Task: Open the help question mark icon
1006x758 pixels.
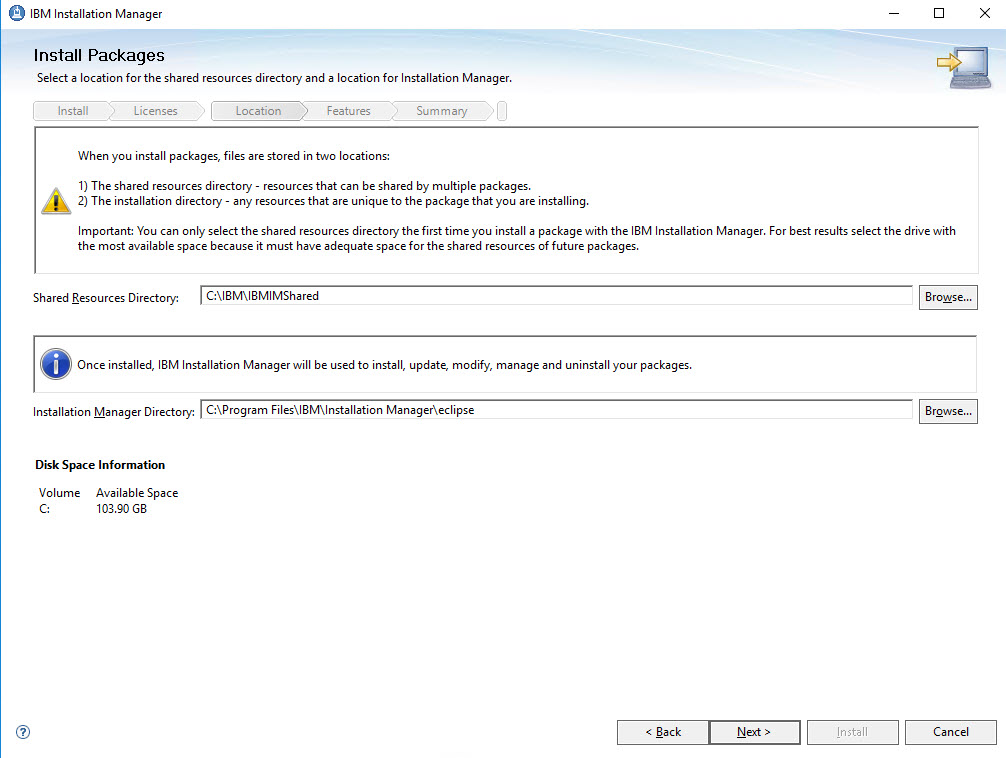Action: coord(22,732)
